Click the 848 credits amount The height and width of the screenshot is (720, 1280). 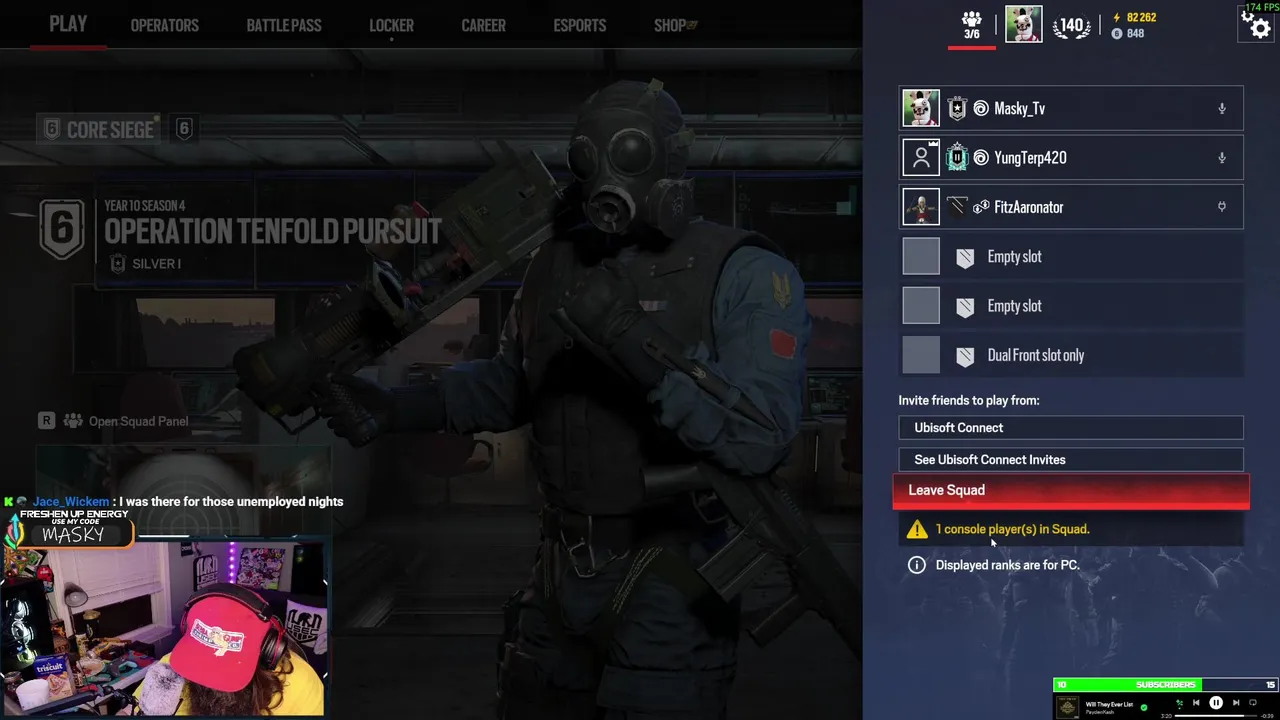(1135, 33)
